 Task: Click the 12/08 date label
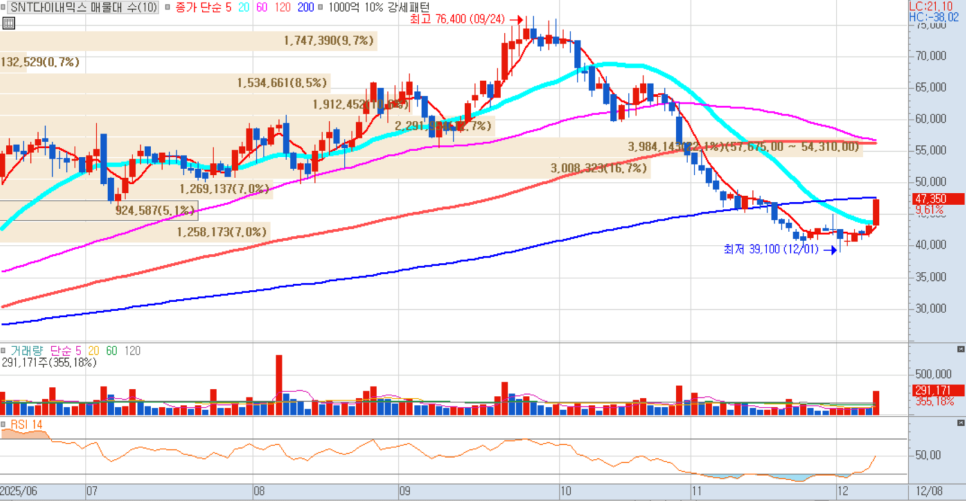(929, 491)
